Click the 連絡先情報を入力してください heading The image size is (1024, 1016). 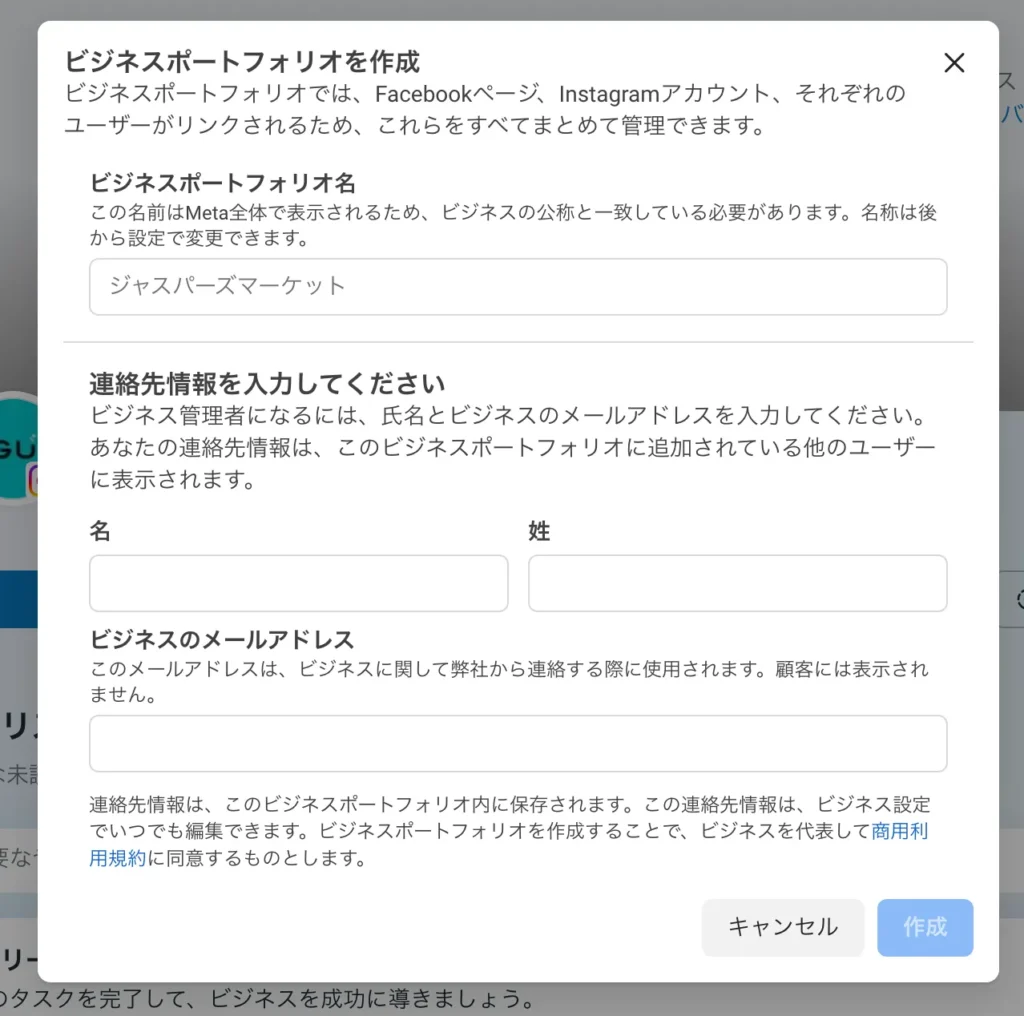(267, 383)
